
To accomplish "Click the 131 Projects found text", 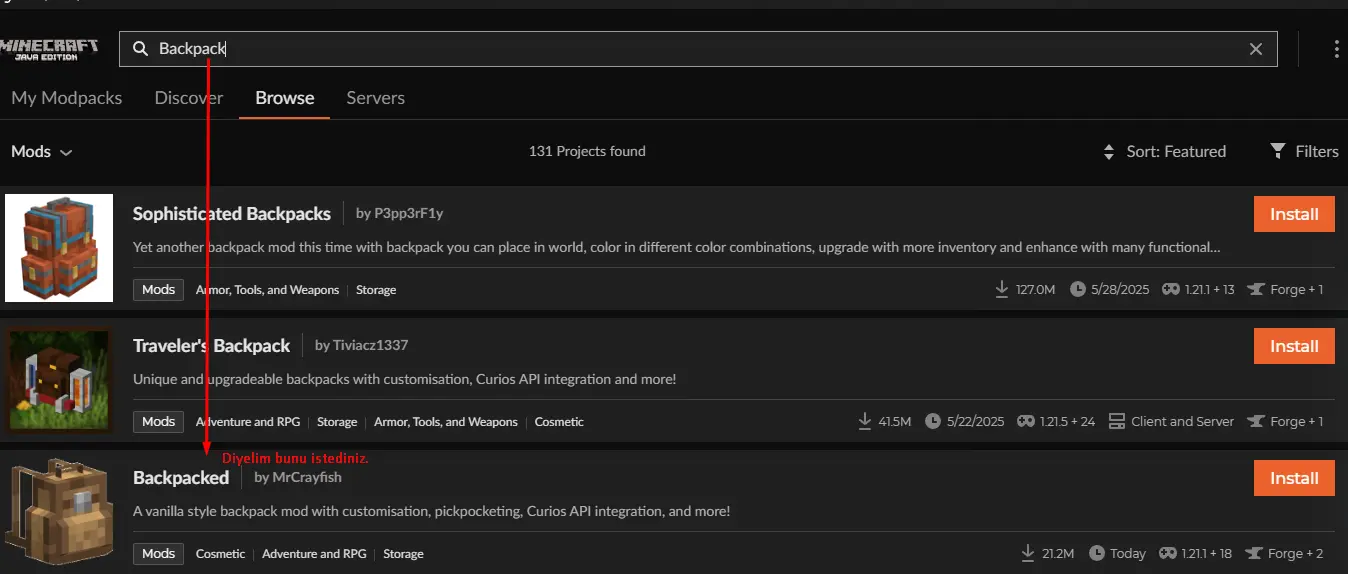I will pyautogui.click(x=587, y=151).
